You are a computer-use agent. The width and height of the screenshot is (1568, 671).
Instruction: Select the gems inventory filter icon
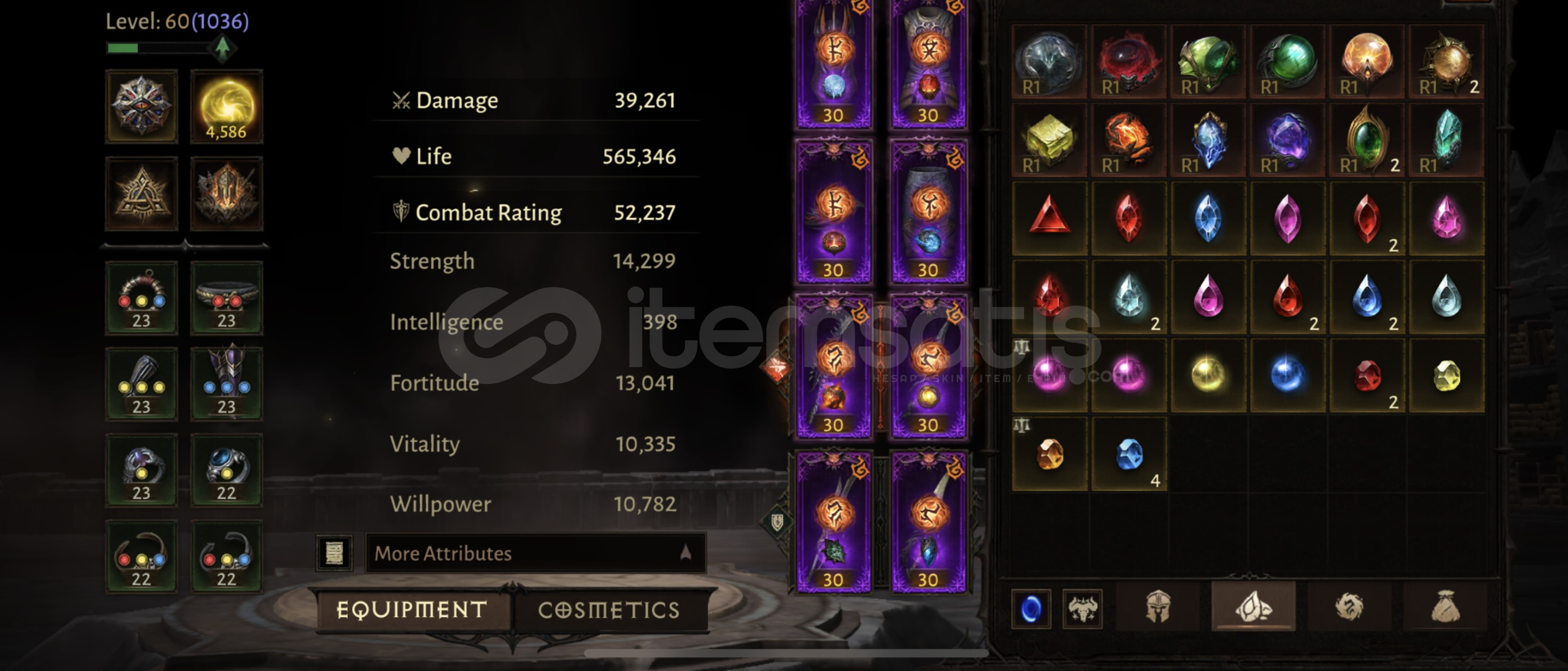point(1253,606)
